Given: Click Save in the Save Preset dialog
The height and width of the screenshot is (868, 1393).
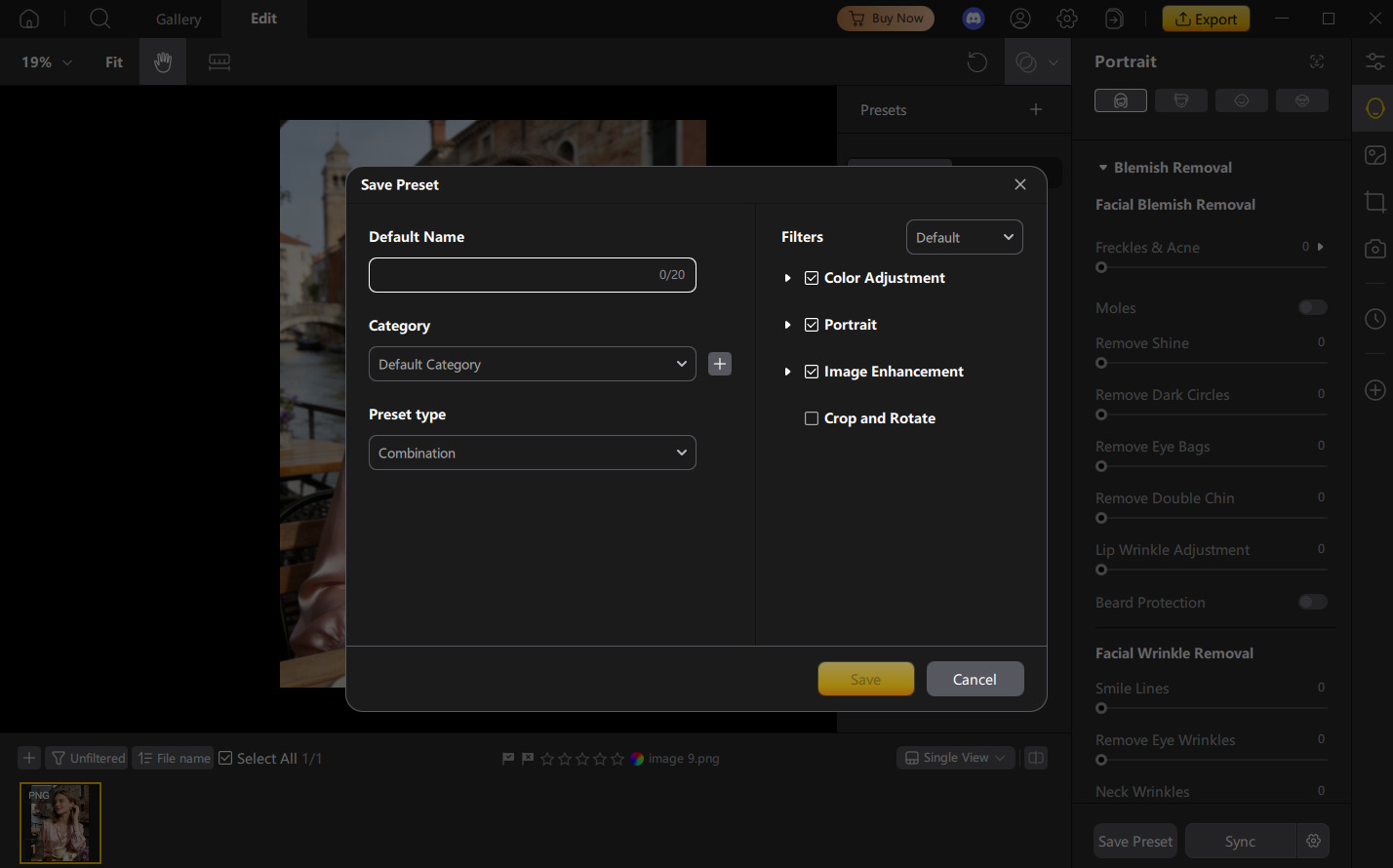Looking at the screenshot, I should (x=865, y=679).
